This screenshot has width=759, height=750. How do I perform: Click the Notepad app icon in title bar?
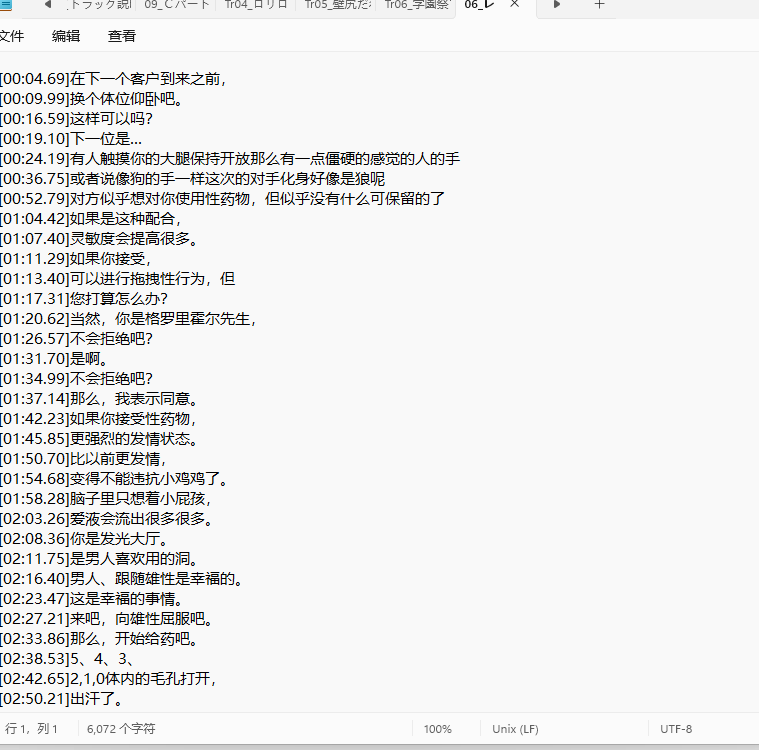[x=5, y=5]
